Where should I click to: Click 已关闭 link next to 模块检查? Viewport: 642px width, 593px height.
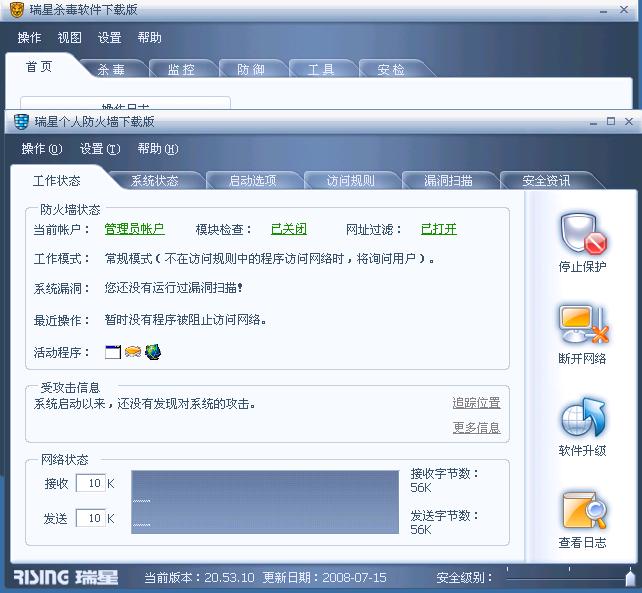[289, 229]
